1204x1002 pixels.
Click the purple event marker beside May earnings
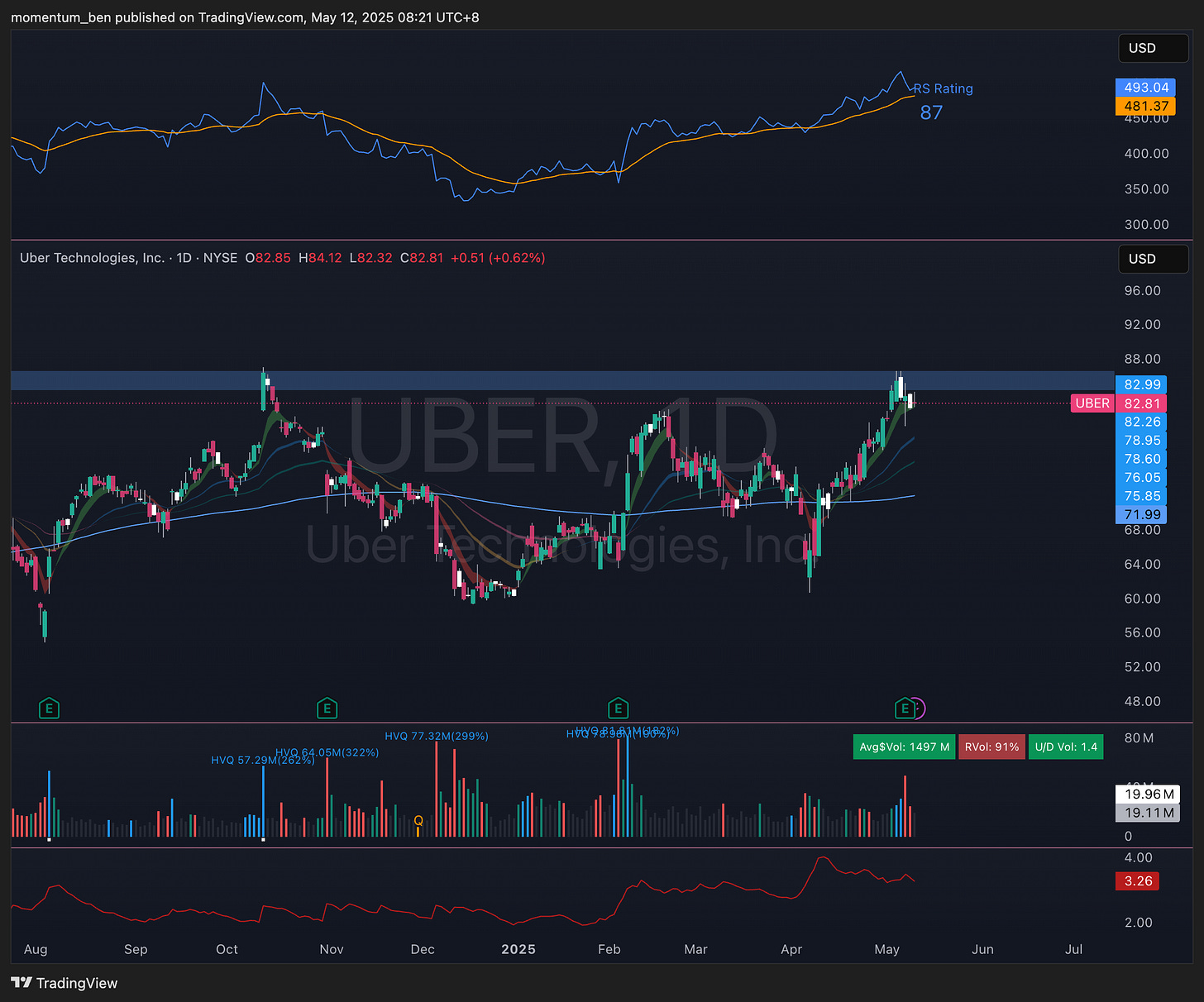pyautogui.click(x=919, y=709)
